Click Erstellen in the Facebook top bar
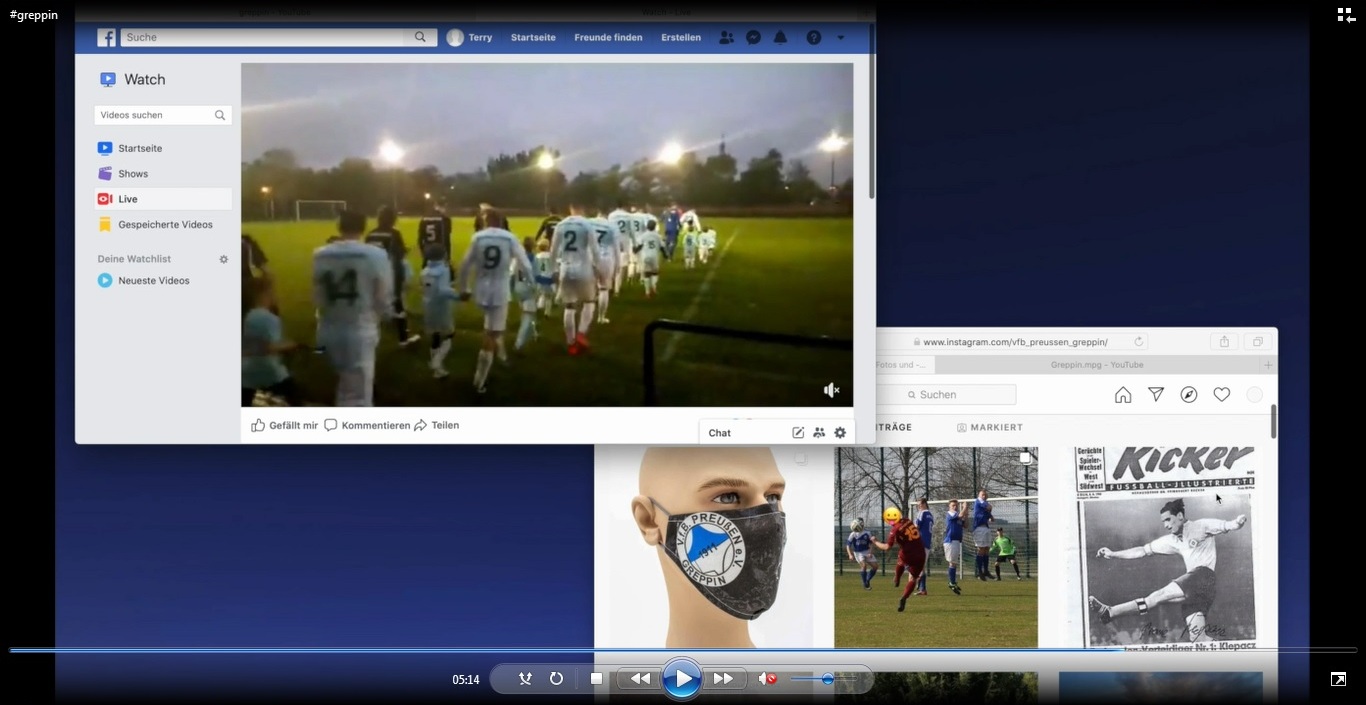This screenshot has height=705, width=1366. point(681,37)
